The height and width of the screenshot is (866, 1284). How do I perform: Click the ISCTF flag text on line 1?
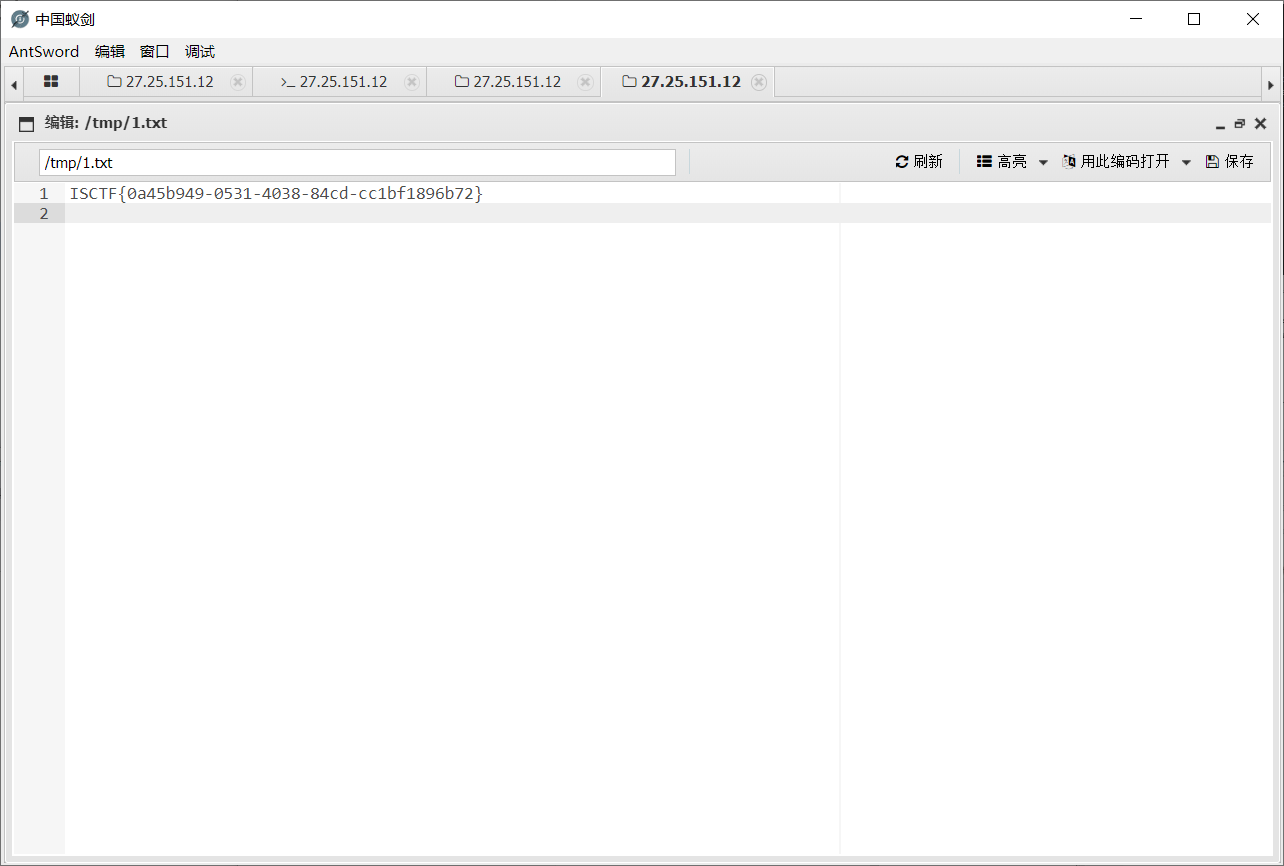[x=276, y=194]
